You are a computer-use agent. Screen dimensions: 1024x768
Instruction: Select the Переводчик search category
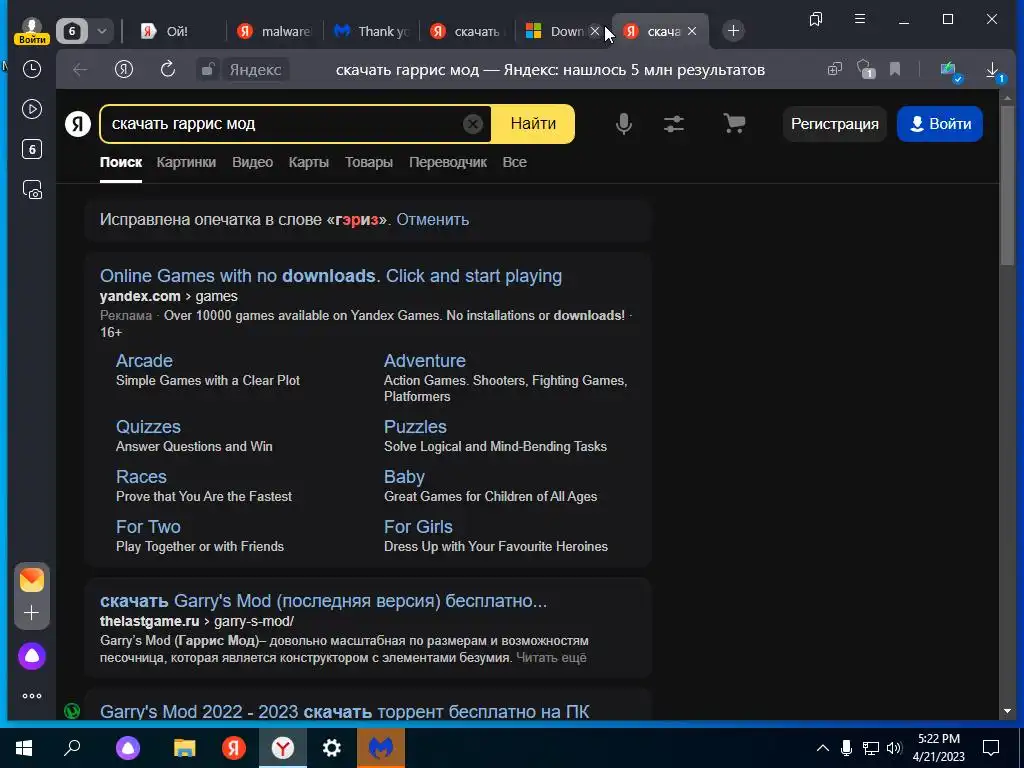pyautogui.click(x=448, y=162)
